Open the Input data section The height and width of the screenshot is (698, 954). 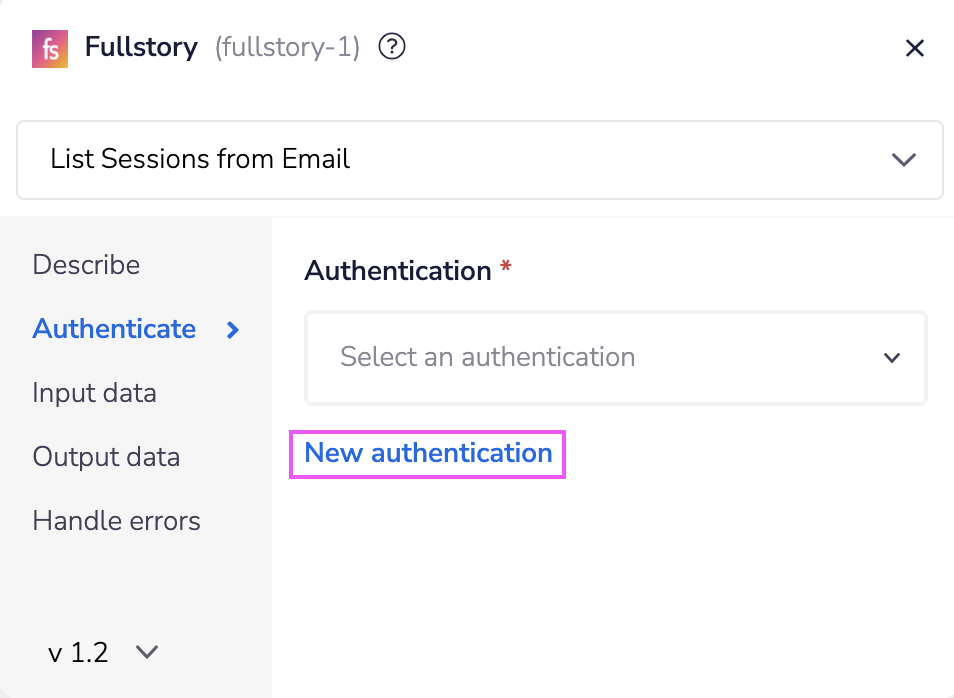pos(94,393)
